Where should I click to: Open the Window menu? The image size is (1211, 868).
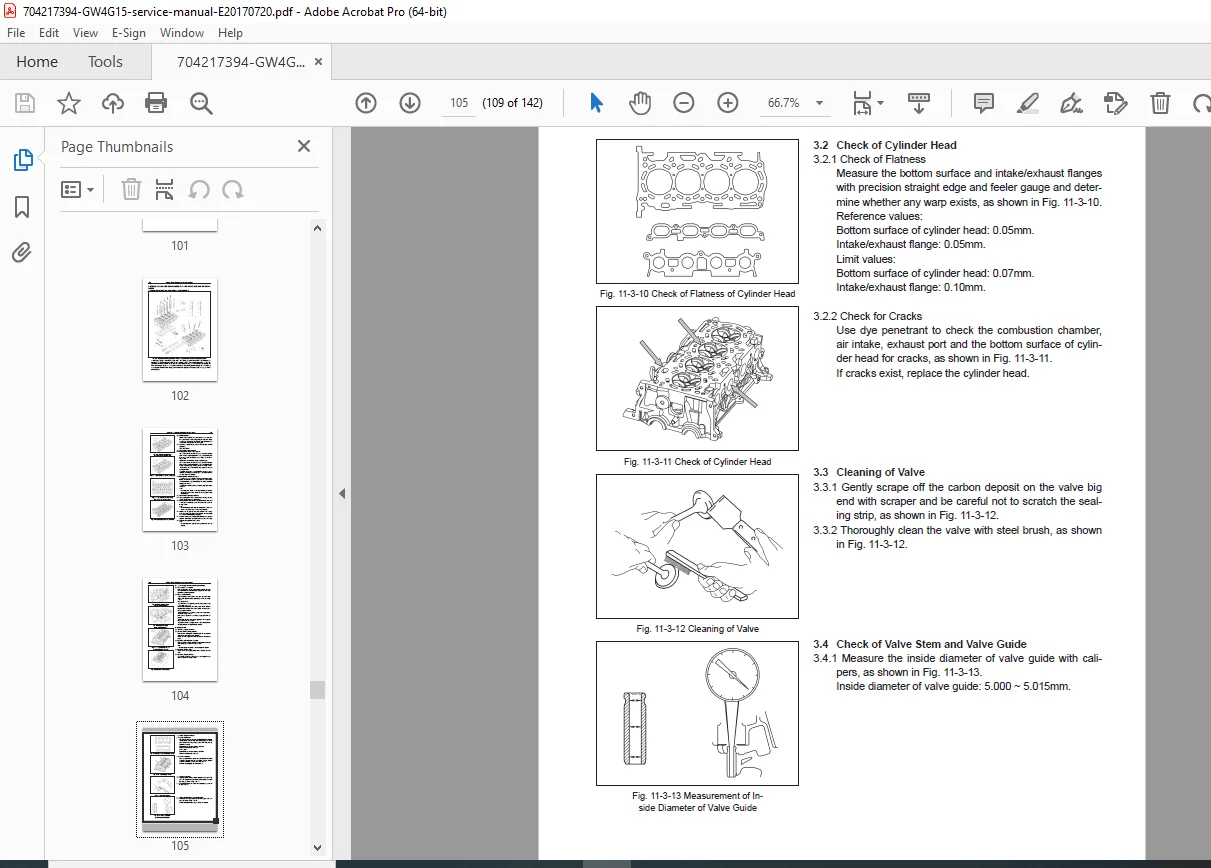point(182,33)
